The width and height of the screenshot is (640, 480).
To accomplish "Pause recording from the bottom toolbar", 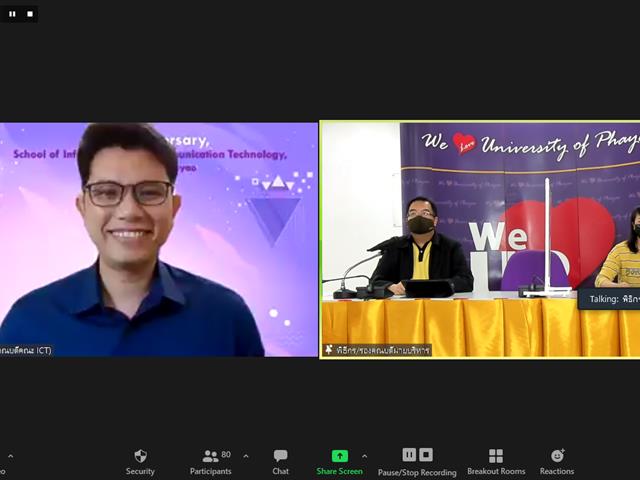I will 409,455.
